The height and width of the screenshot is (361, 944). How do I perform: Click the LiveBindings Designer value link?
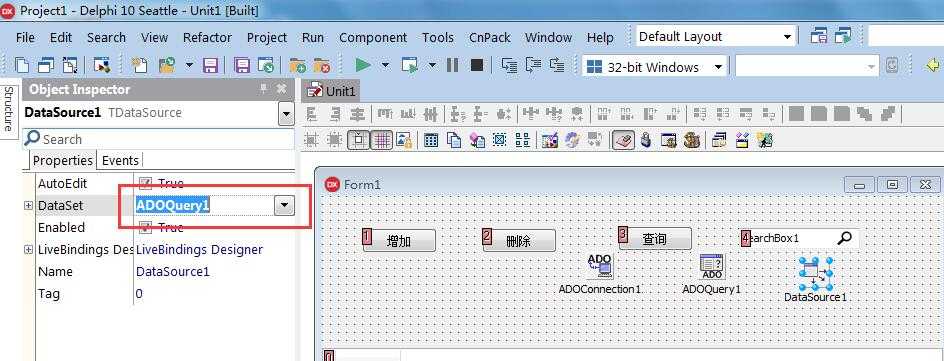pos(199,249)
